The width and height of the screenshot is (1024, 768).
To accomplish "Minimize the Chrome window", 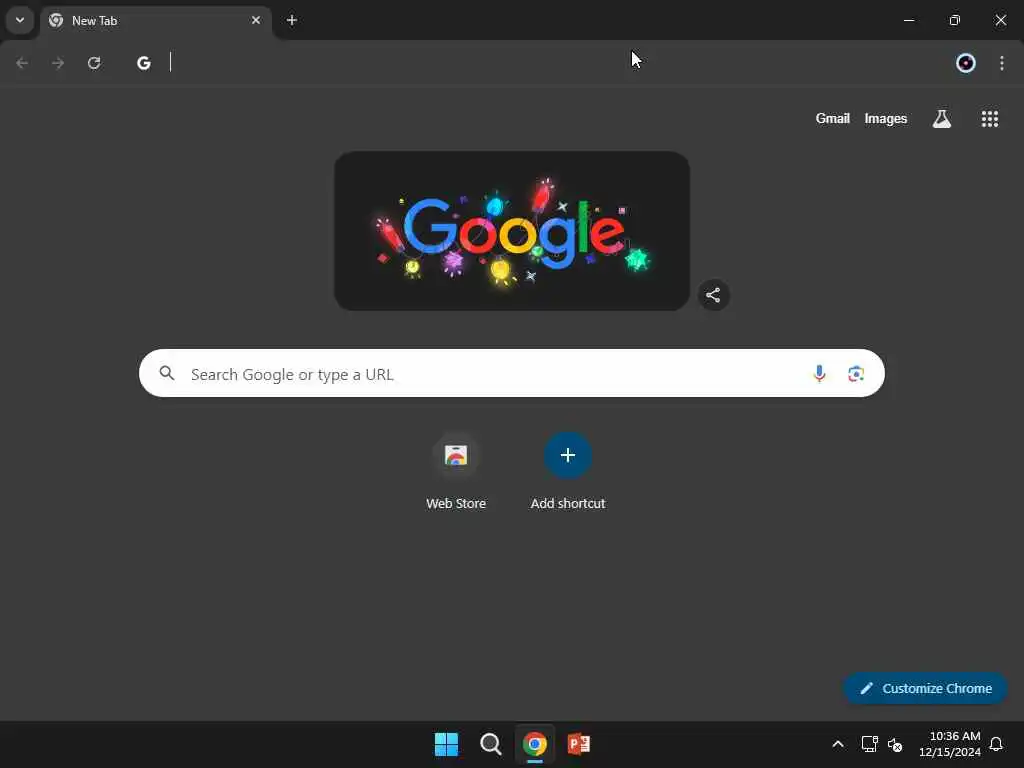I will click(908, 20).
